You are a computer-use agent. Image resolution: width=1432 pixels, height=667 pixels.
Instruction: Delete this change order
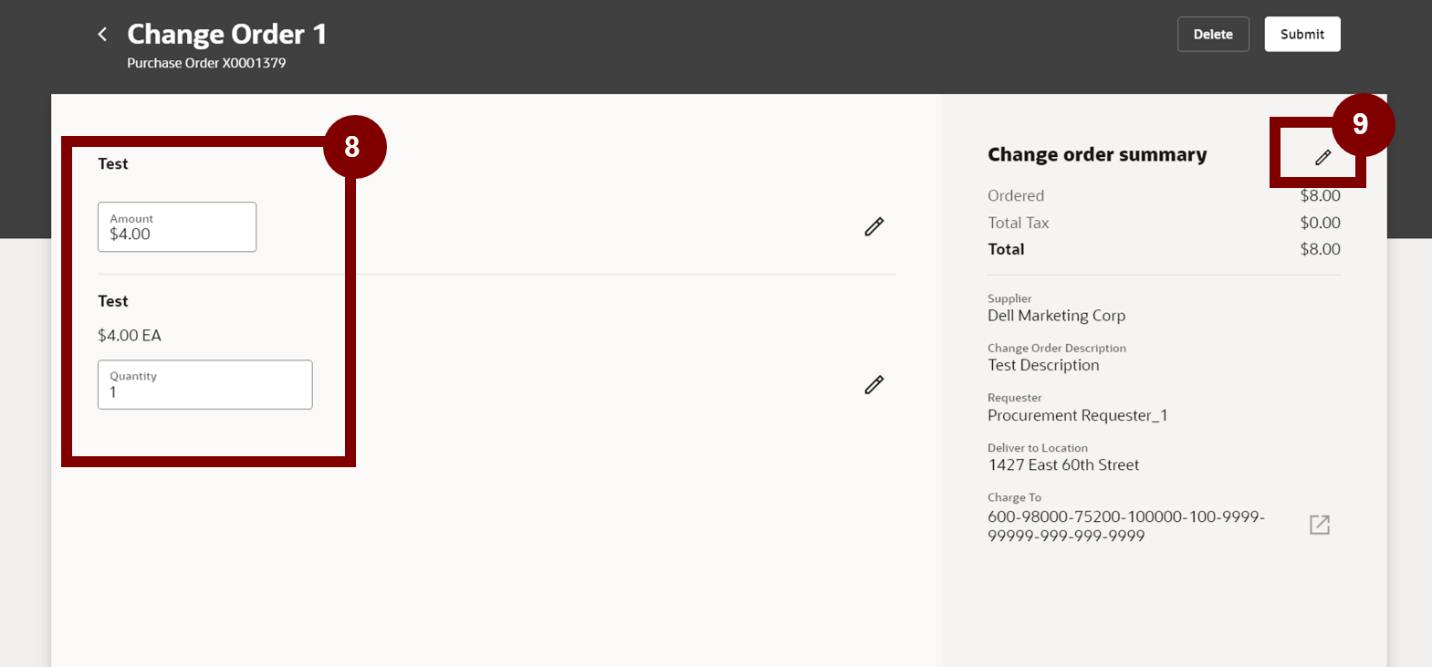pos(1213,34)
